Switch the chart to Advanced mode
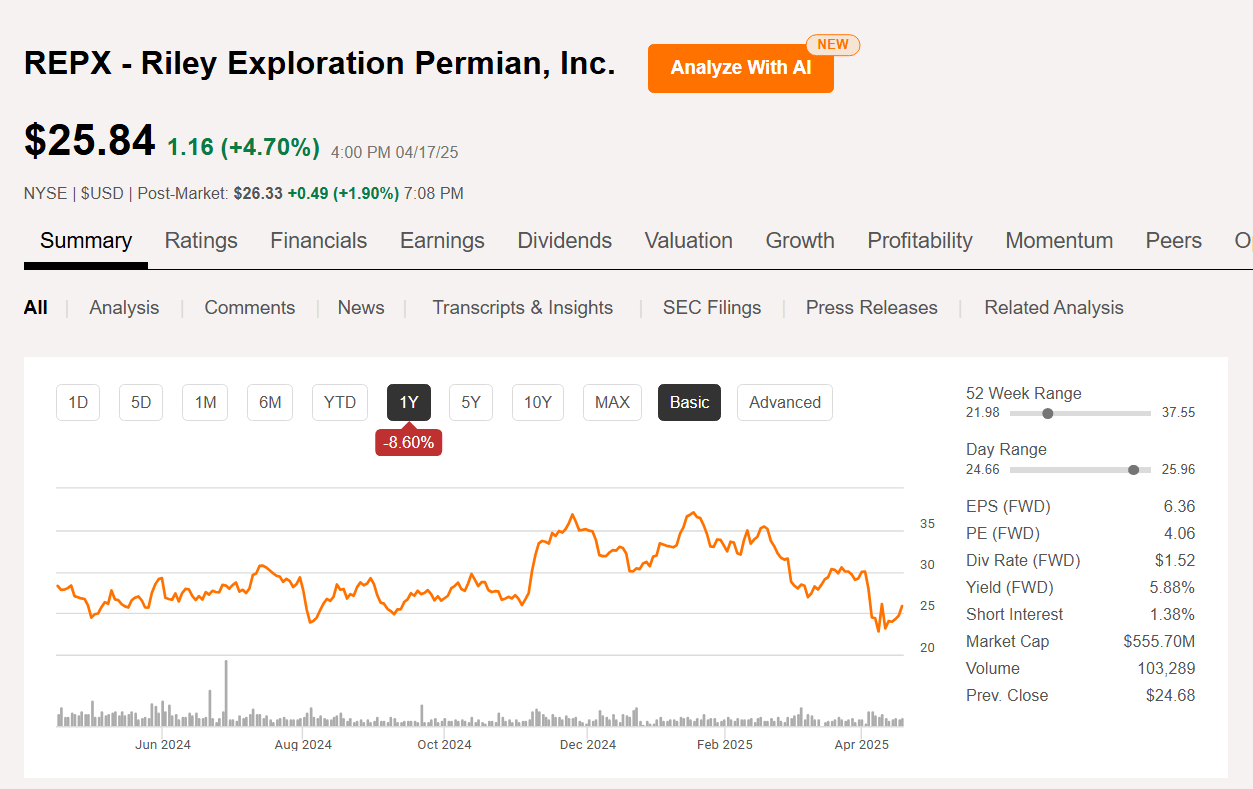Screen dimensions: 1253x789 coord(784,402)
